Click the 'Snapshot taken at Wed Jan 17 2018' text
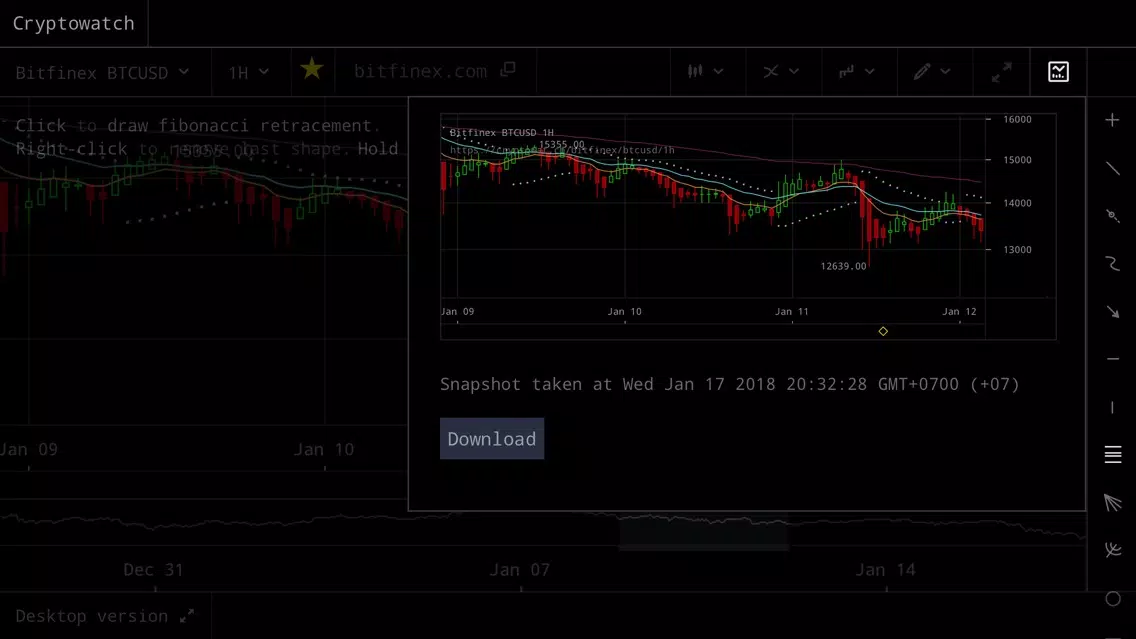 pyautogui.click(x=608, y=384)
